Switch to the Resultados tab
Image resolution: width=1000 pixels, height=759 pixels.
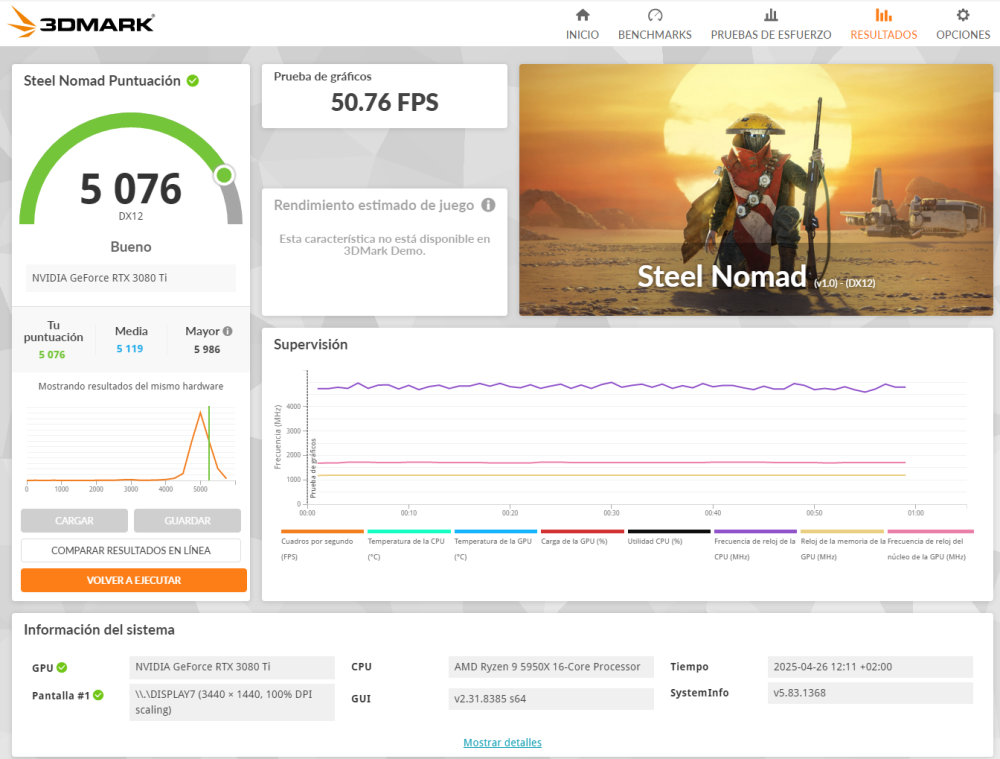[x=883, y=24]
